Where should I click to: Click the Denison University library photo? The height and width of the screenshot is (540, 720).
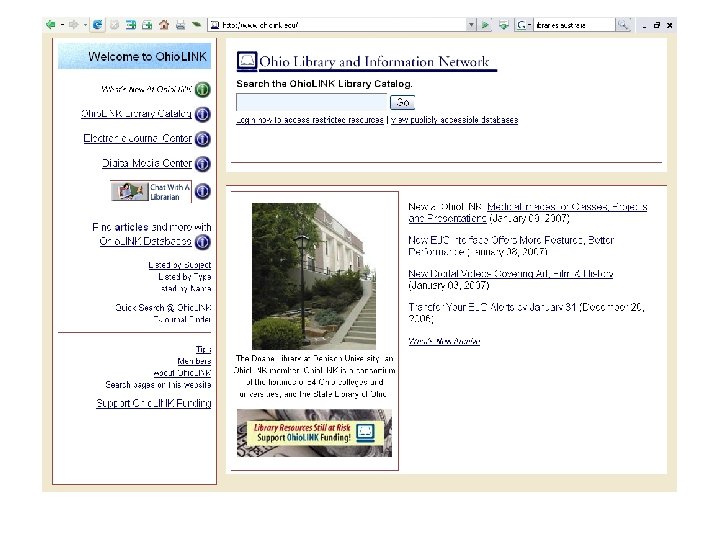[x=314, y=276]
